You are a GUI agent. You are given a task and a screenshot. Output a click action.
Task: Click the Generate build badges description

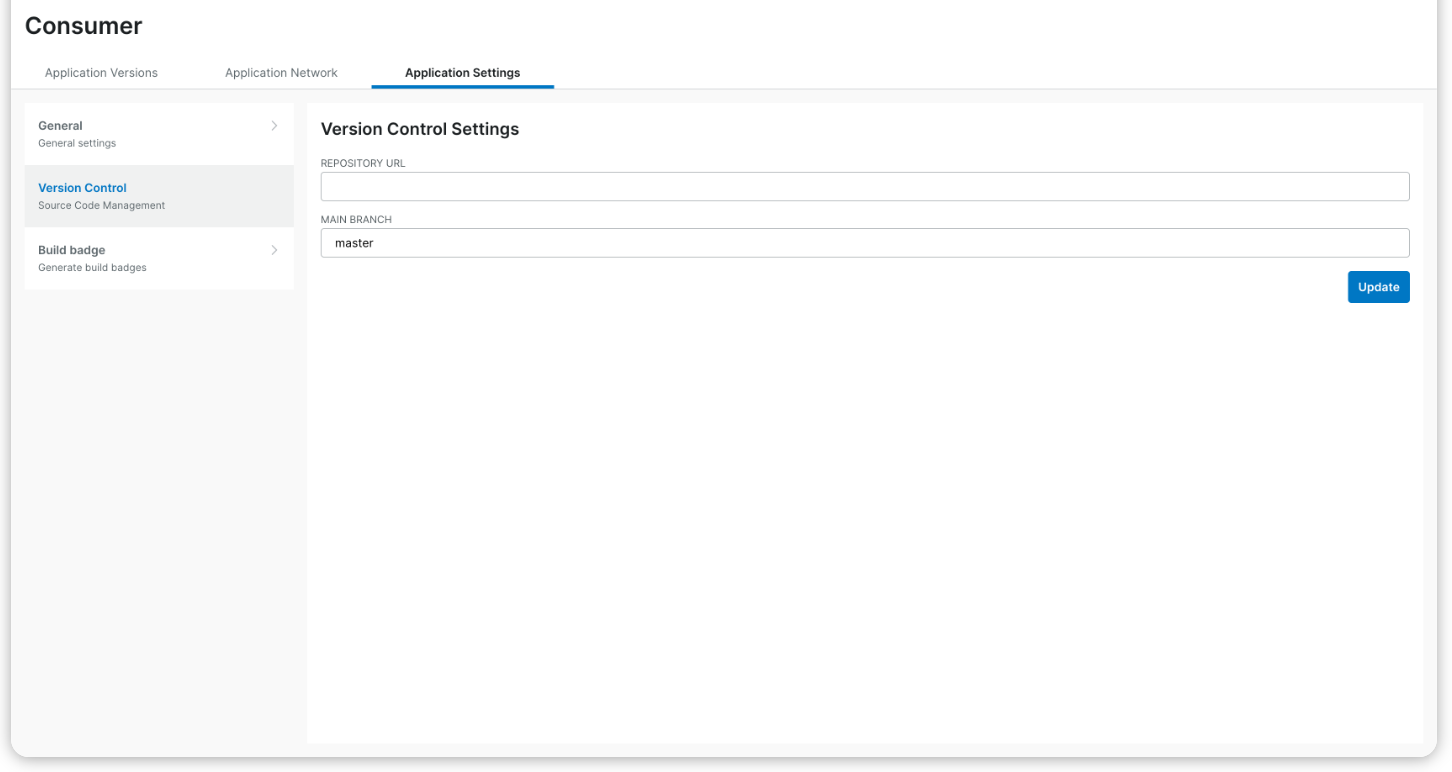(x=92, y=267)
